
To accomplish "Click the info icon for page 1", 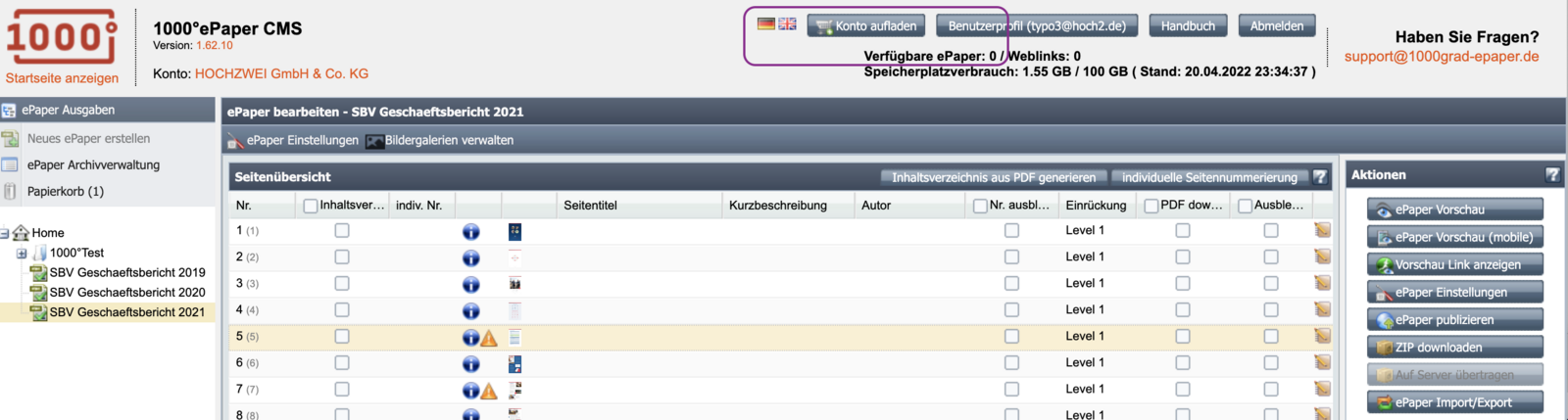I will coord(471,232).
